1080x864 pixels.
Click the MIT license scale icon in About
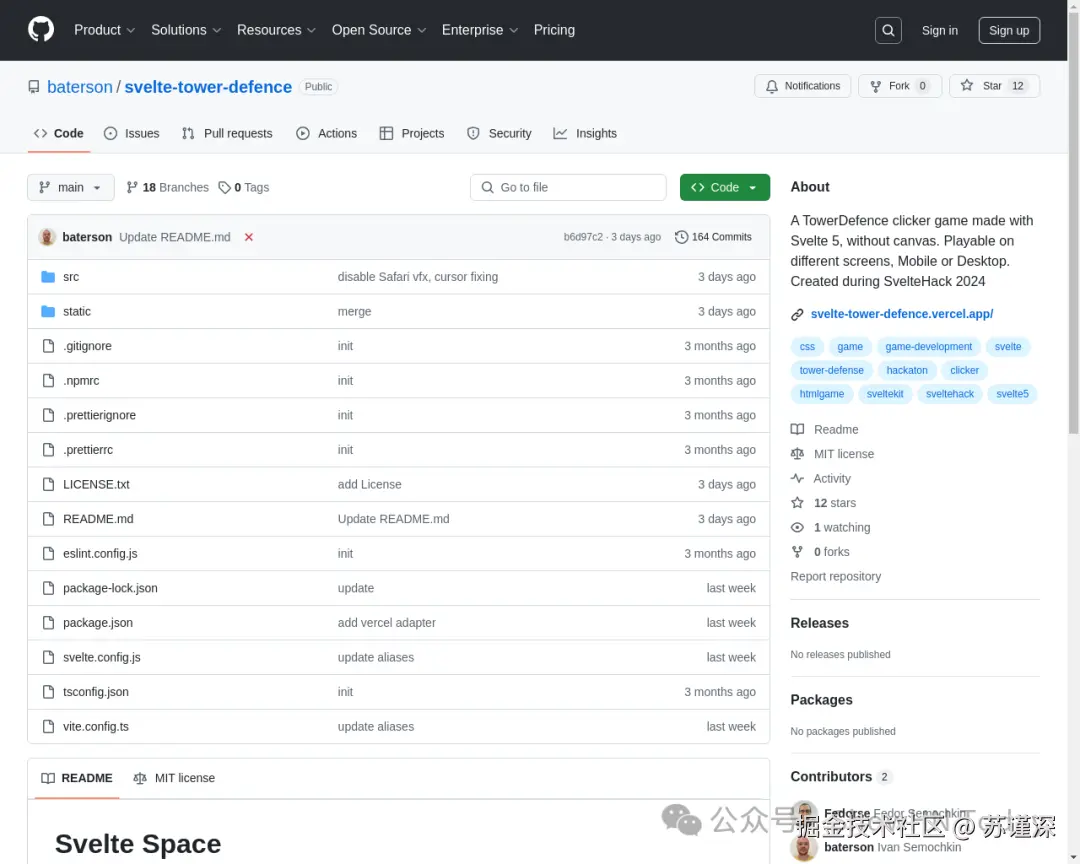(797, 454)
